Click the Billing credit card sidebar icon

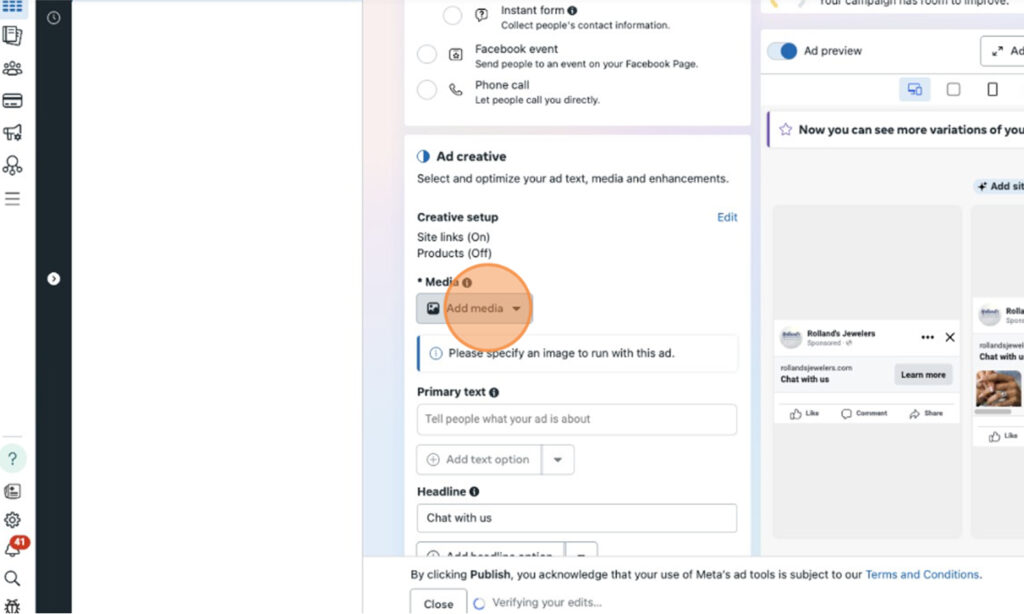coord(12,101)
